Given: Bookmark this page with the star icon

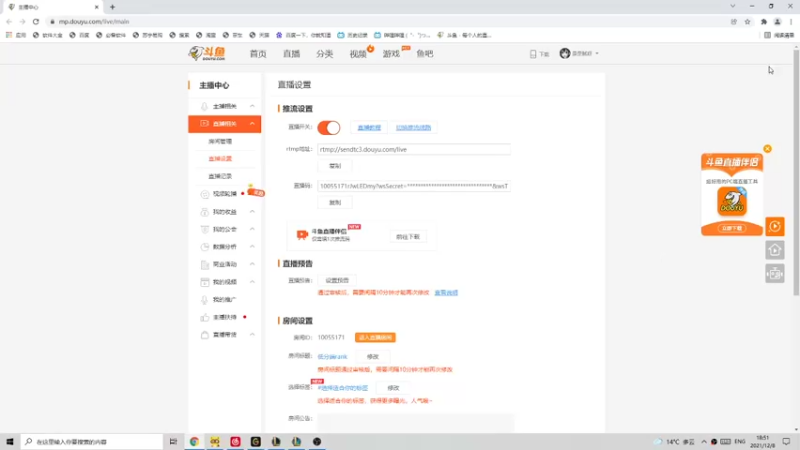Looking at the screenshot, I should 747,21.
